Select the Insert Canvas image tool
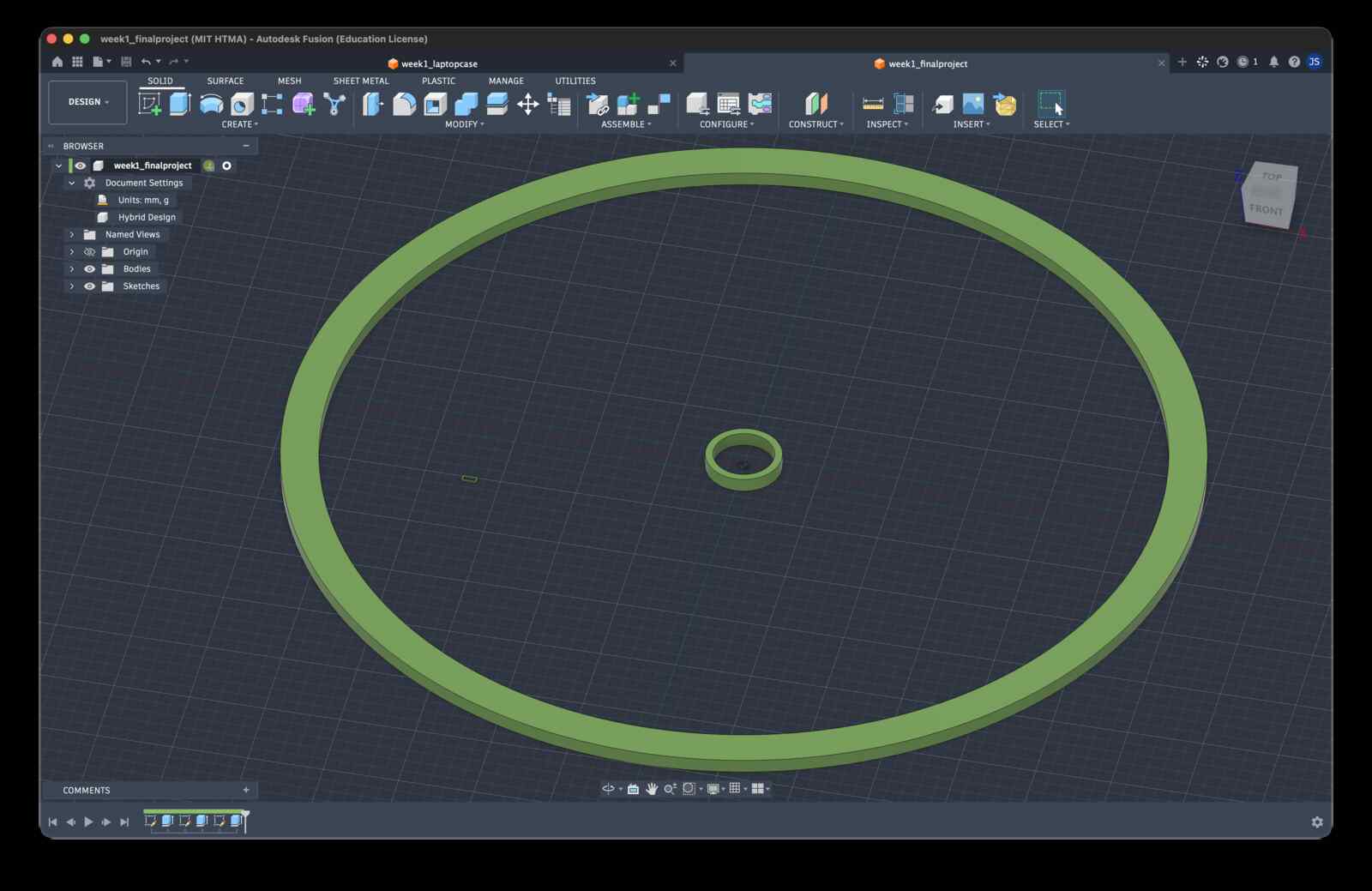The image size is (1372, 891). pos(973,104)
